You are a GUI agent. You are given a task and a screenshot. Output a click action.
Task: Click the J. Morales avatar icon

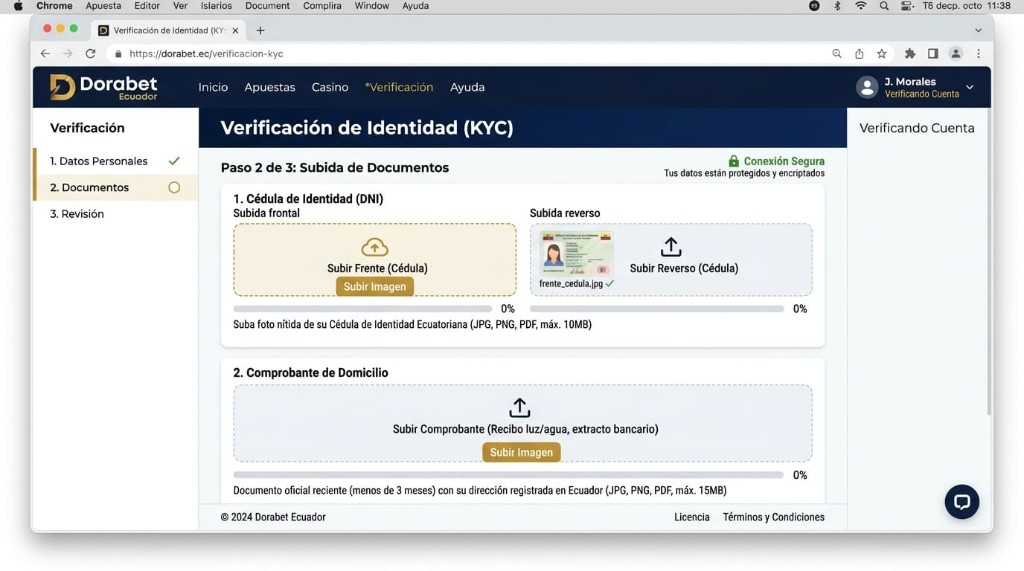[x=867, y=87]
